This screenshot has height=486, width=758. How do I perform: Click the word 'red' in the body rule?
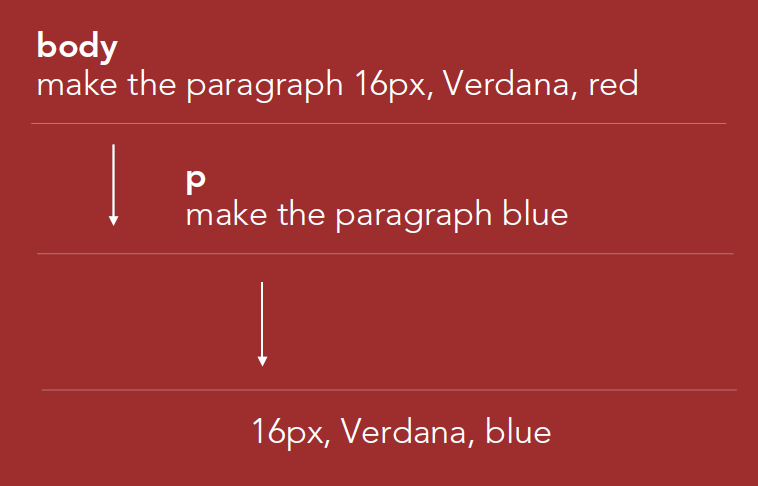613,84
